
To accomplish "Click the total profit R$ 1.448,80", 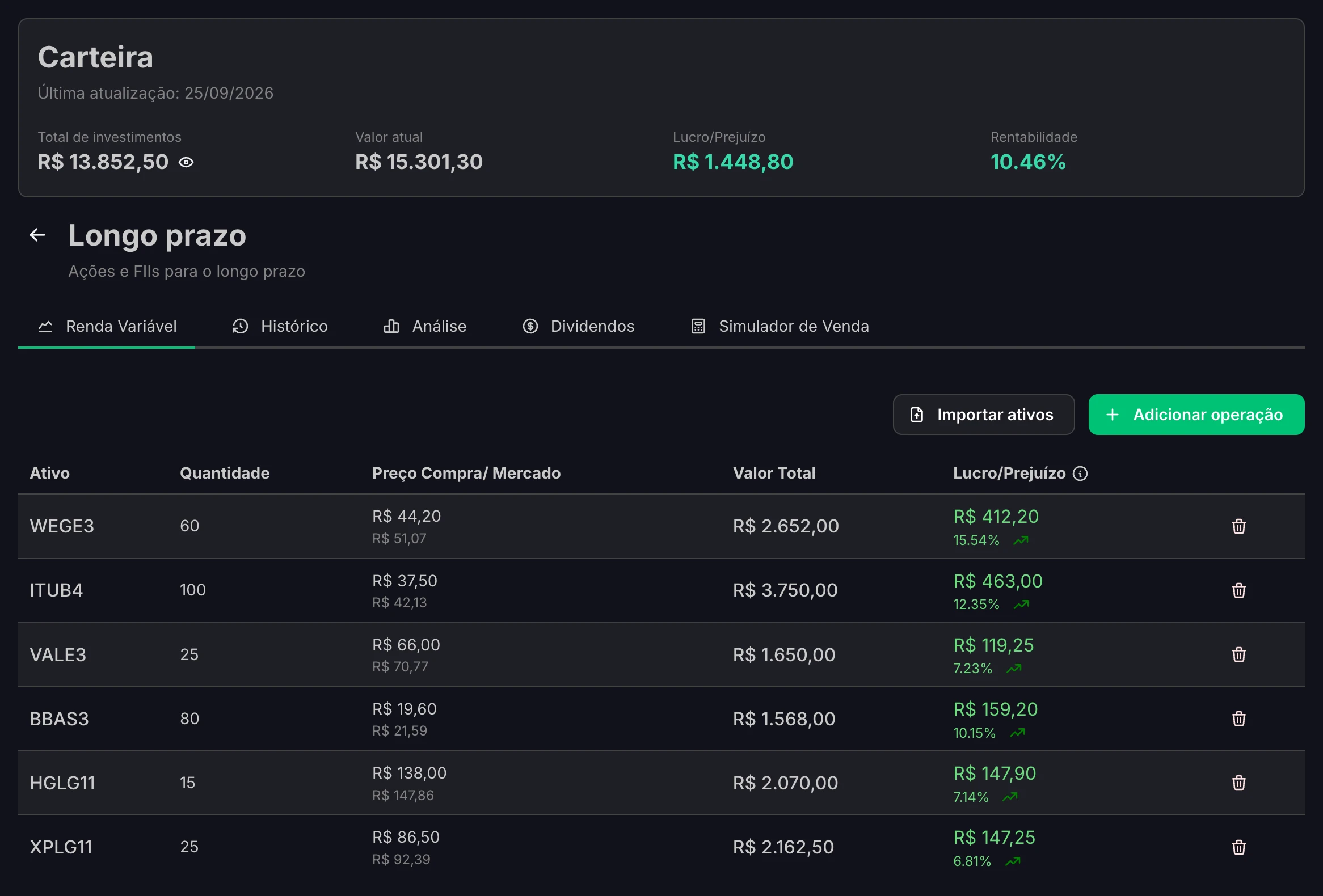I will [x=733, y=162].
